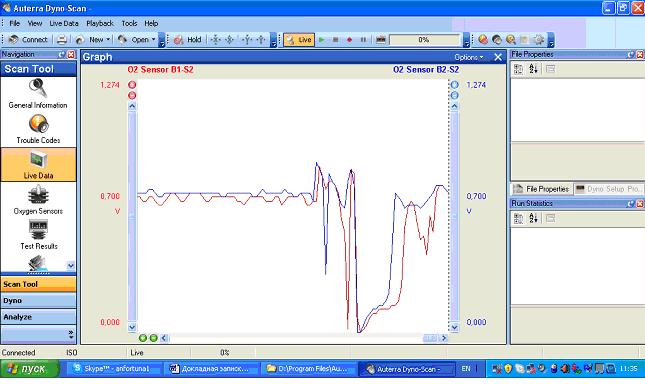Select the Analyze navigation button

[x=39, y=317]
